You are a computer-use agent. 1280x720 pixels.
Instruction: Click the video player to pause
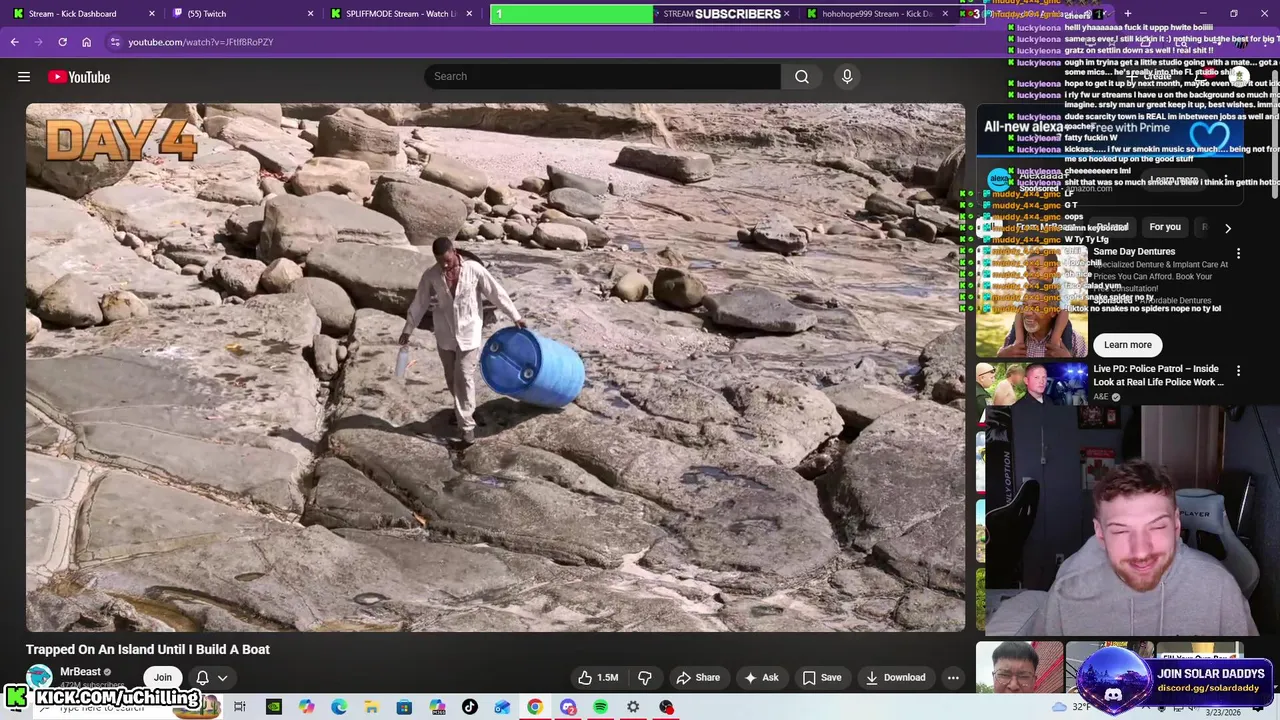(496, 367)
